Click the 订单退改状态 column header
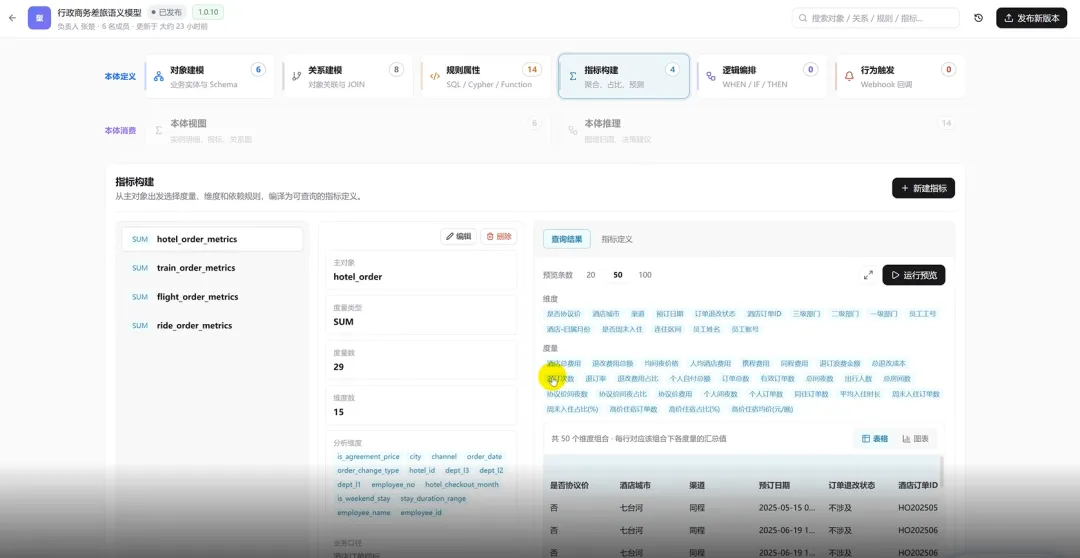Viewport: 1080px width, 558px height. 851,485
